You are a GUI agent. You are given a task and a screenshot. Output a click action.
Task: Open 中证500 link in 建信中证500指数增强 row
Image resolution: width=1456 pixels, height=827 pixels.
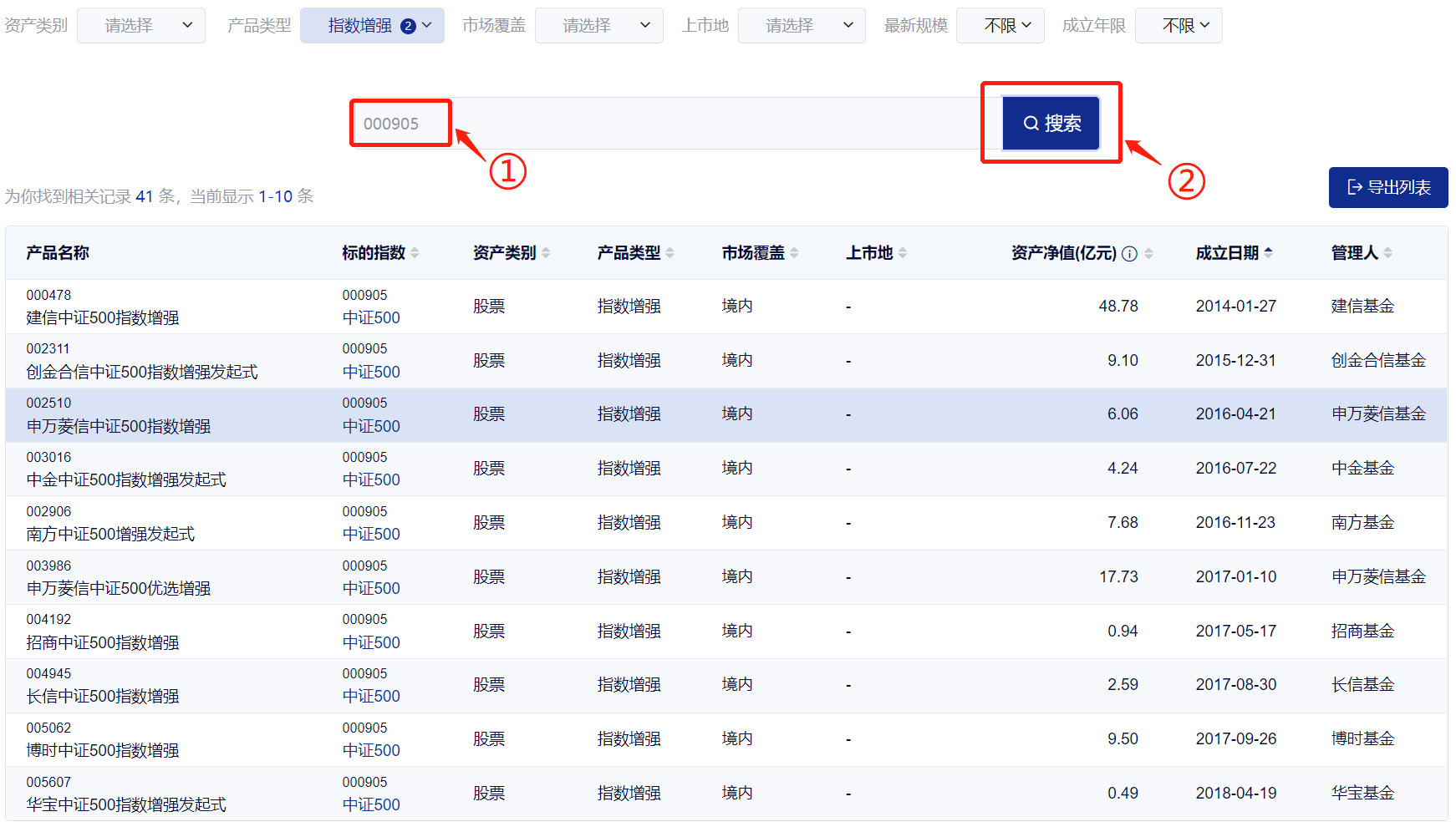[x=371, y=318]
